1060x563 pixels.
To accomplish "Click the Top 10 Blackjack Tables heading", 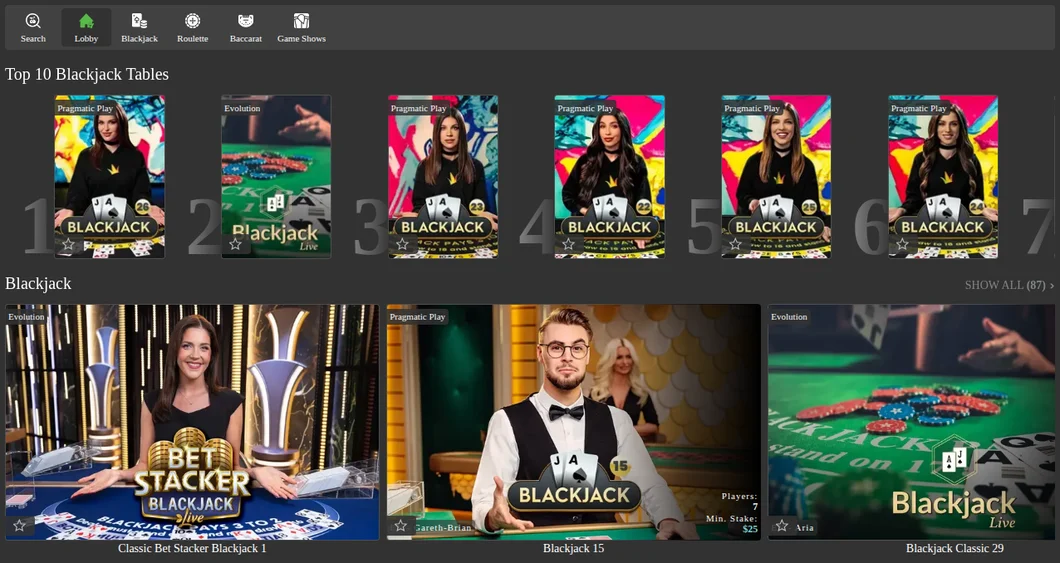I will [87, 74].
